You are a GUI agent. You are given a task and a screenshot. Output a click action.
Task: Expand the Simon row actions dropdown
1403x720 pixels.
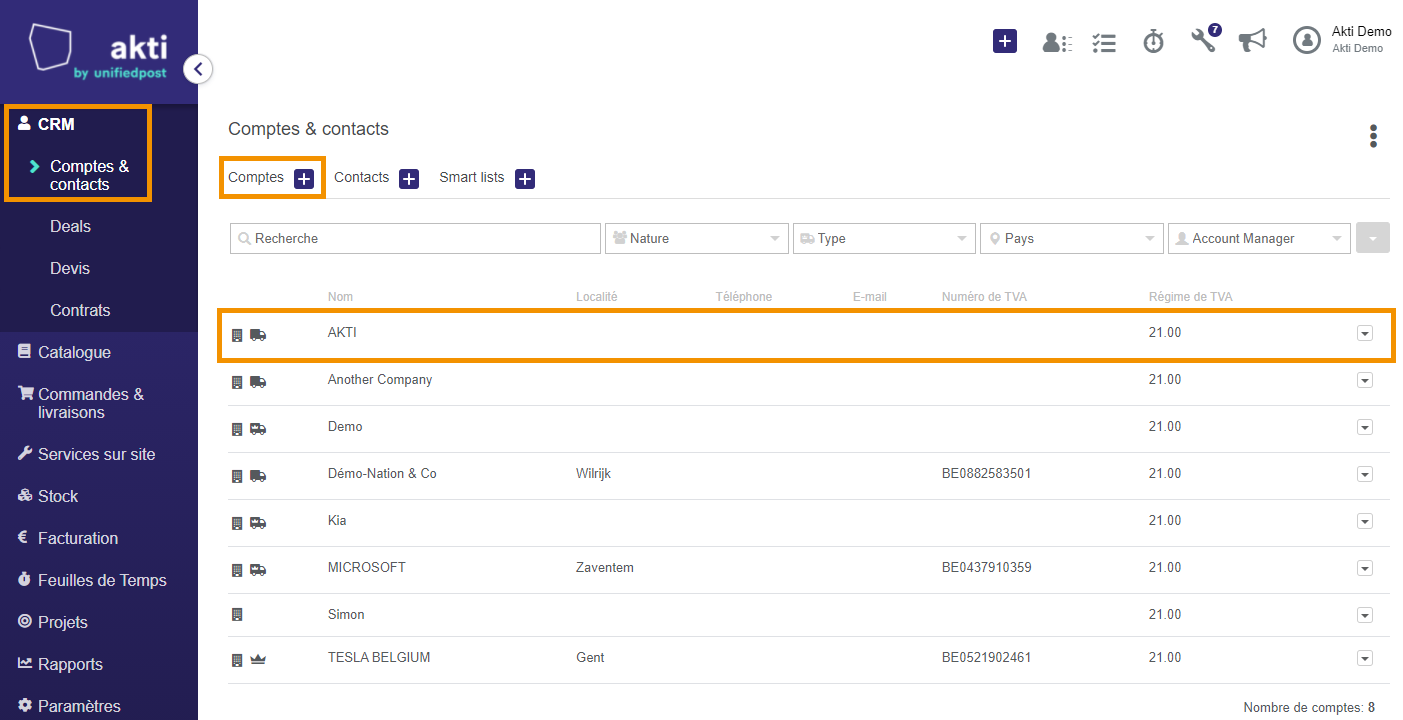[1365, 616]
